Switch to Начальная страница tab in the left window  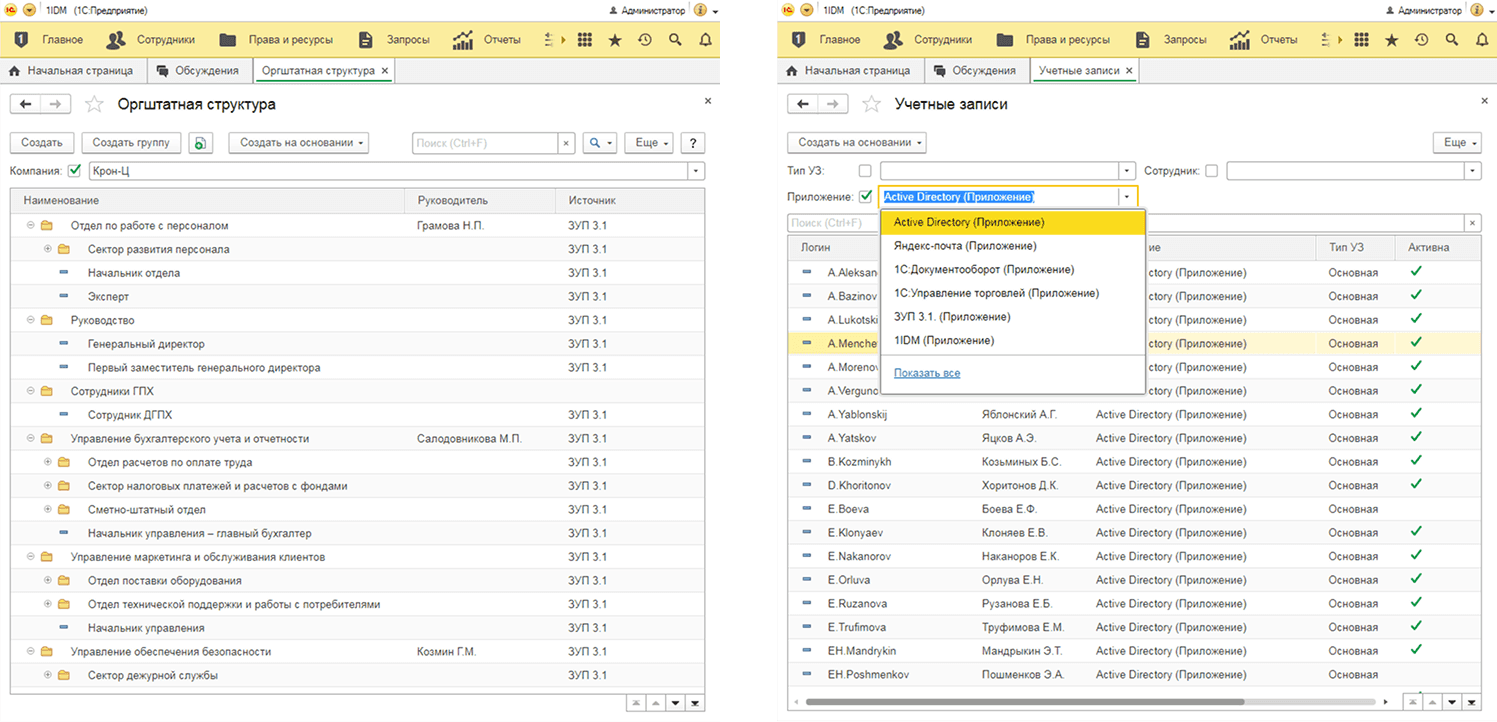click(x=72, y=71)
